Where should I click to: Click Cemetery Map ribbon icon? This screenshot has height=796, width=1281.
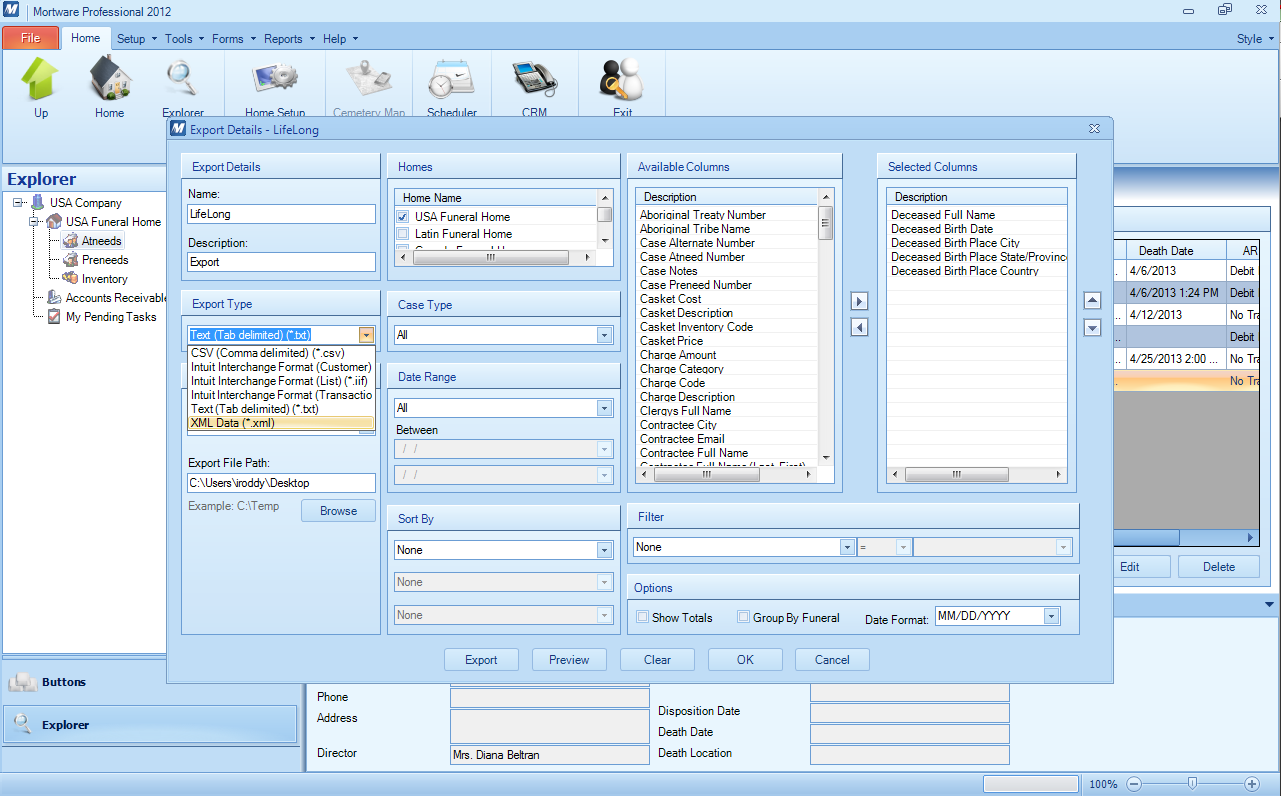[x=369, y=80]
